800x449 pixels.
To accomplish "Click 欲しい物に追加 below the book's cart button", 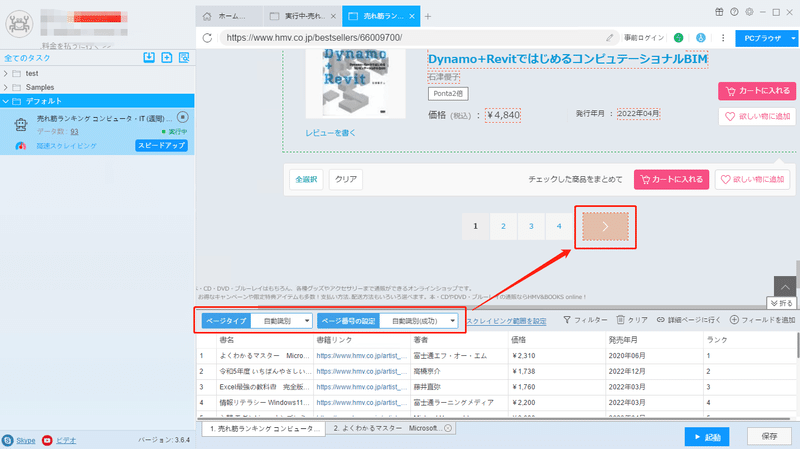I will (757, 117).
